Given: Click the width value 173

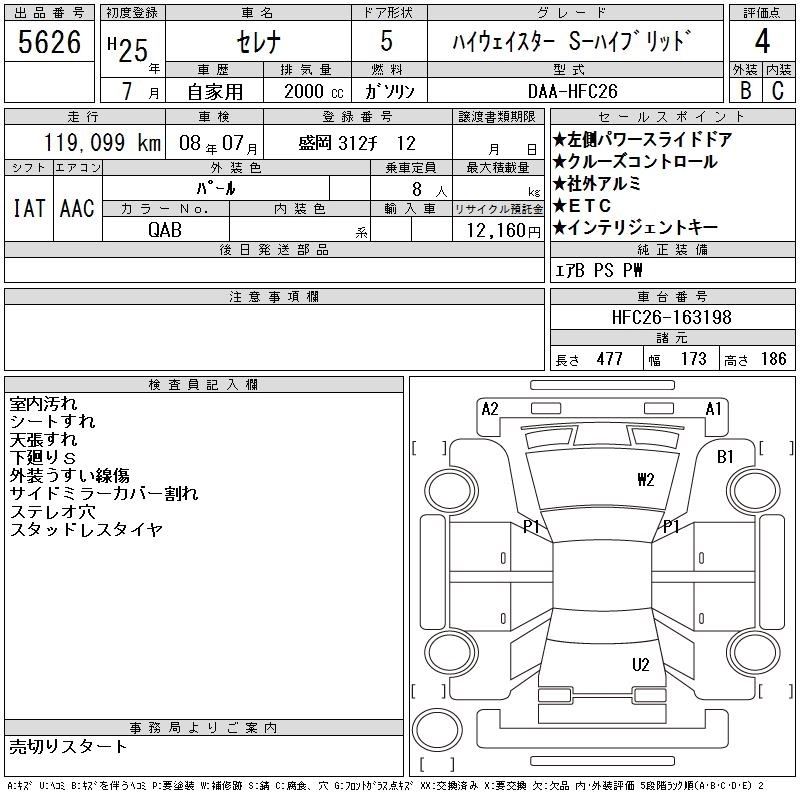Looking at the screenshot, I should pyautogui.click(x=693, y=359).
